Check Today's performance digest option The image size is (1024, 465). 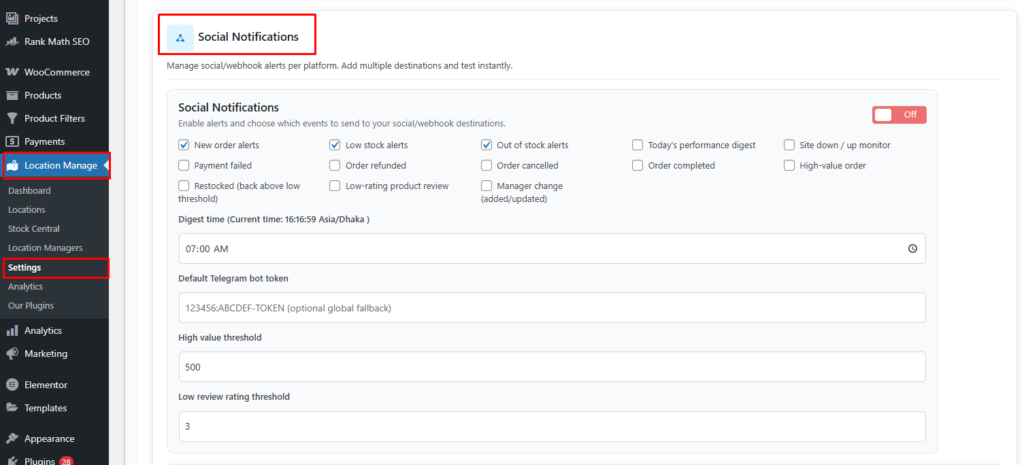point(638,145)
